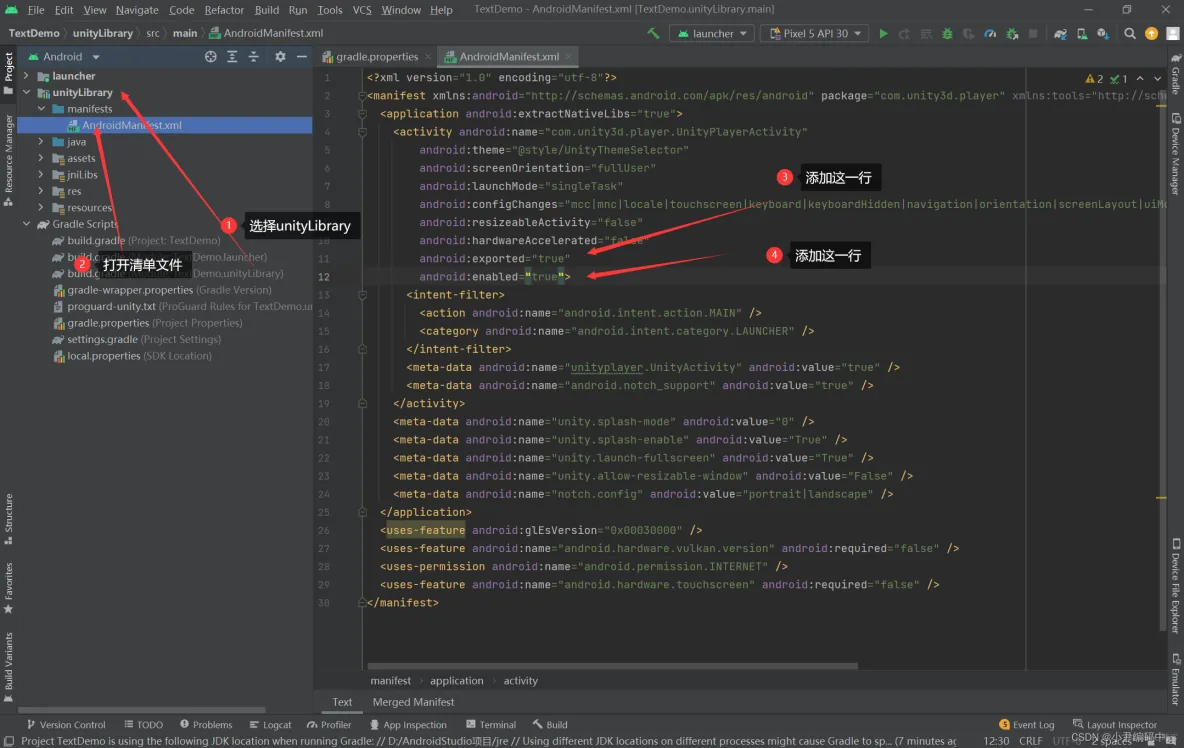Fold the intent-filter block at line 13
Viewport: 1184px width, 748px height.
click(x=362, y=295)
